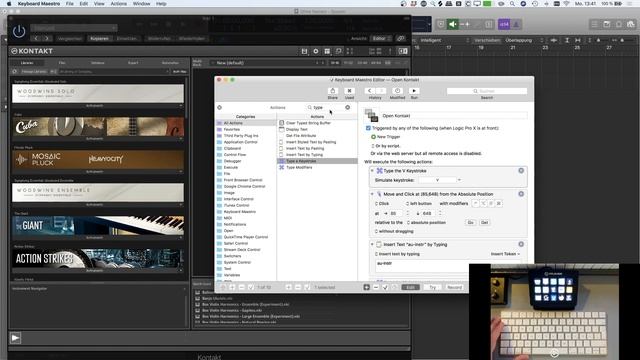Switch to Kontakt Files tab
The image size is (640, 360).
62,63
